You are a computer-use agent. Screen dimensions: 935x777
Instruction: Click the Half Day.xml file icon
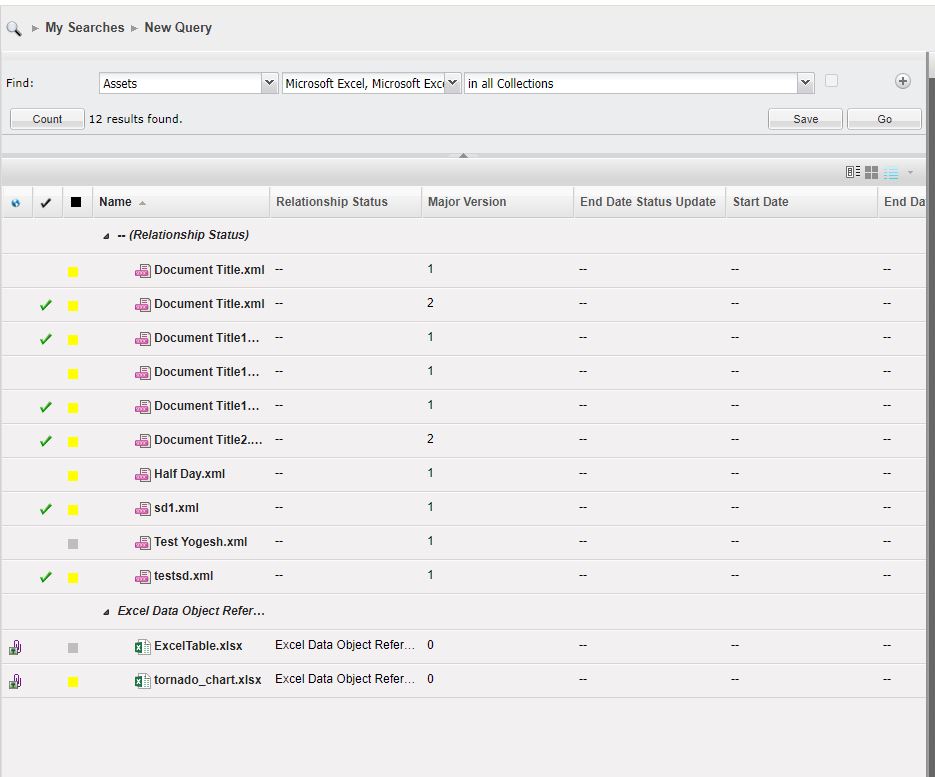coord(143,475)
